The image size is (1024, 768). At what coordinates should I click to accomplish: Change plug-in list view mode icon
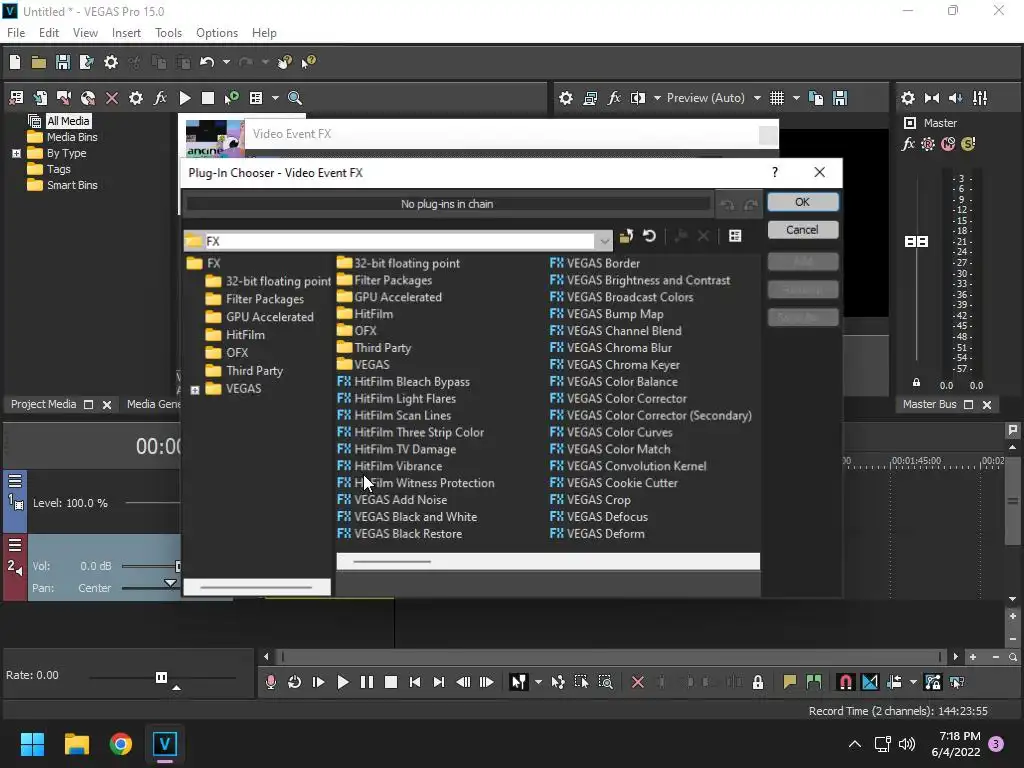[x=735, y=236]
